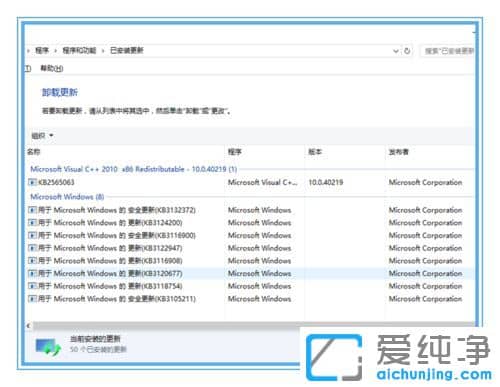Click Microsoft Corporation in the KB3118754 row
500x387 pixels.
[425, 286]
